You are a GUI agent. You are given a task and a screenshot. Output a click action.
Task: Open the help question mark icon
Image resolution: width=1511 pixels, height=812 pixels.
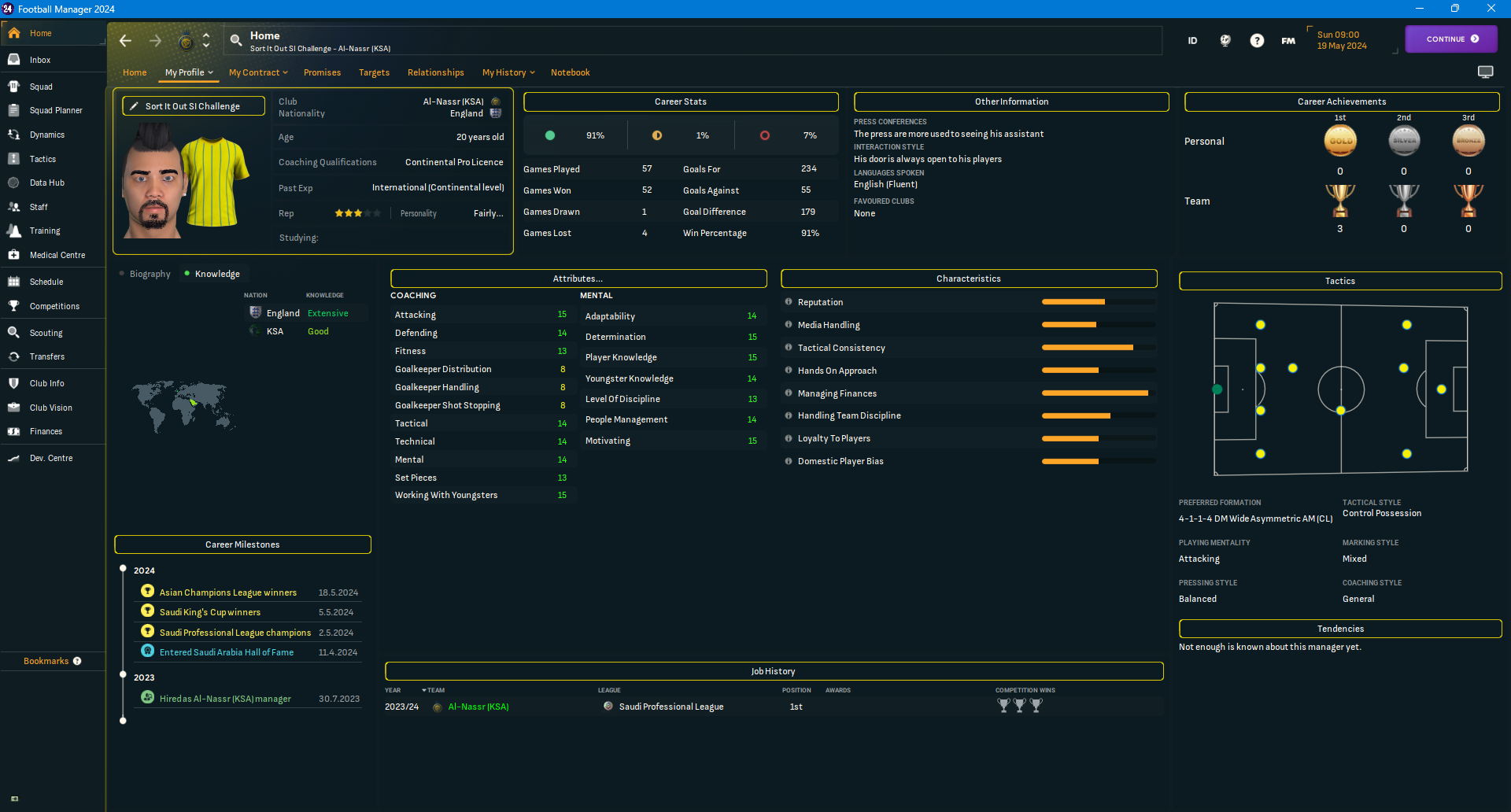pyautogui.click(x=1257, y=41)
